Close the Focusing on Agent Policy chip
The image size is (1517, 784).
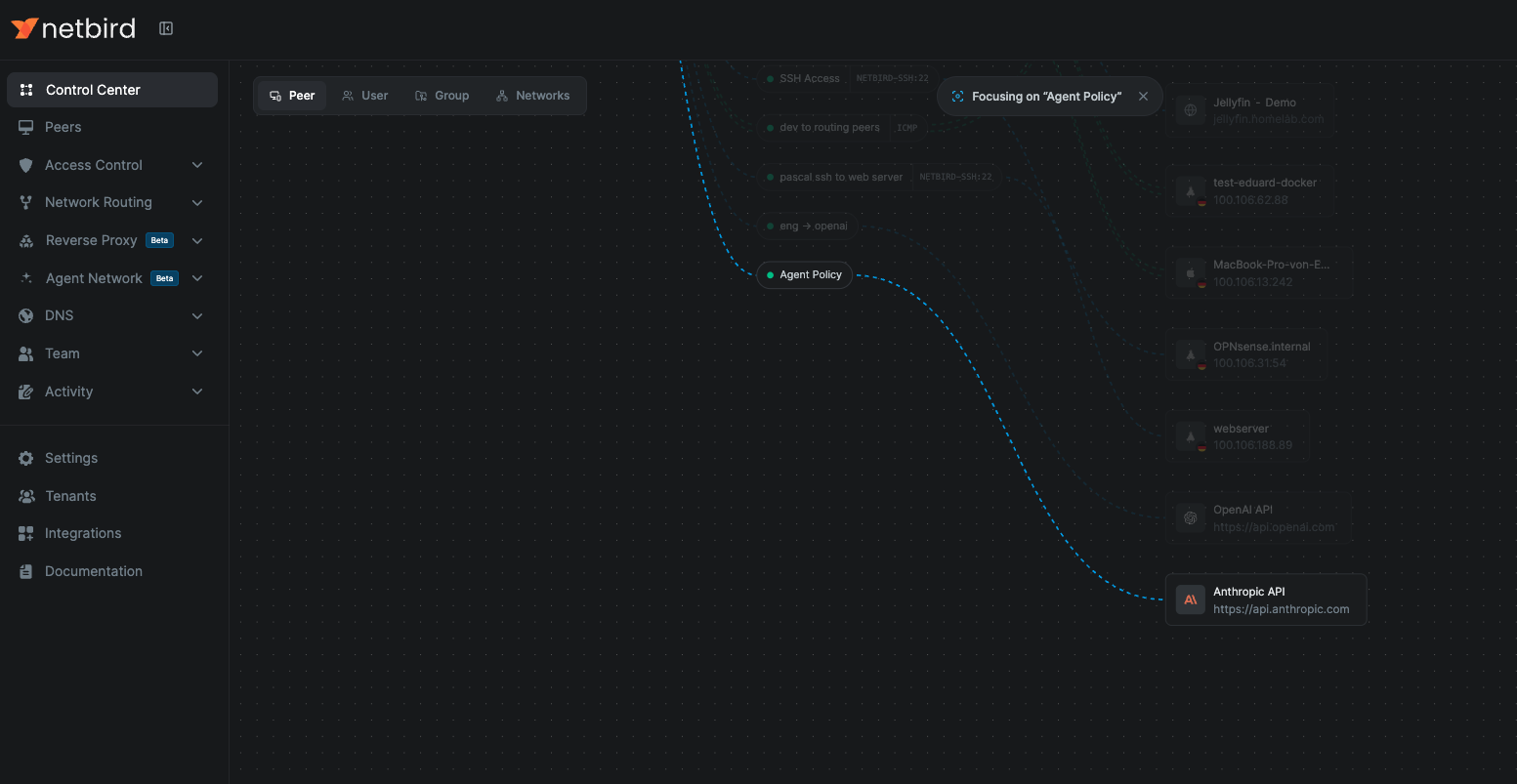coord(1143,97)
